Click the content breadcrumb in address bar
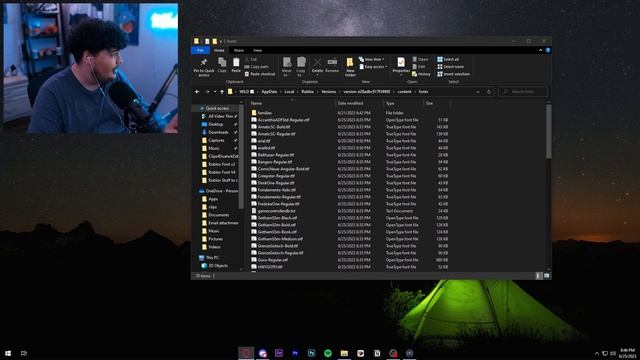Screen dimensions: 640x360 [x=404, y=92]
